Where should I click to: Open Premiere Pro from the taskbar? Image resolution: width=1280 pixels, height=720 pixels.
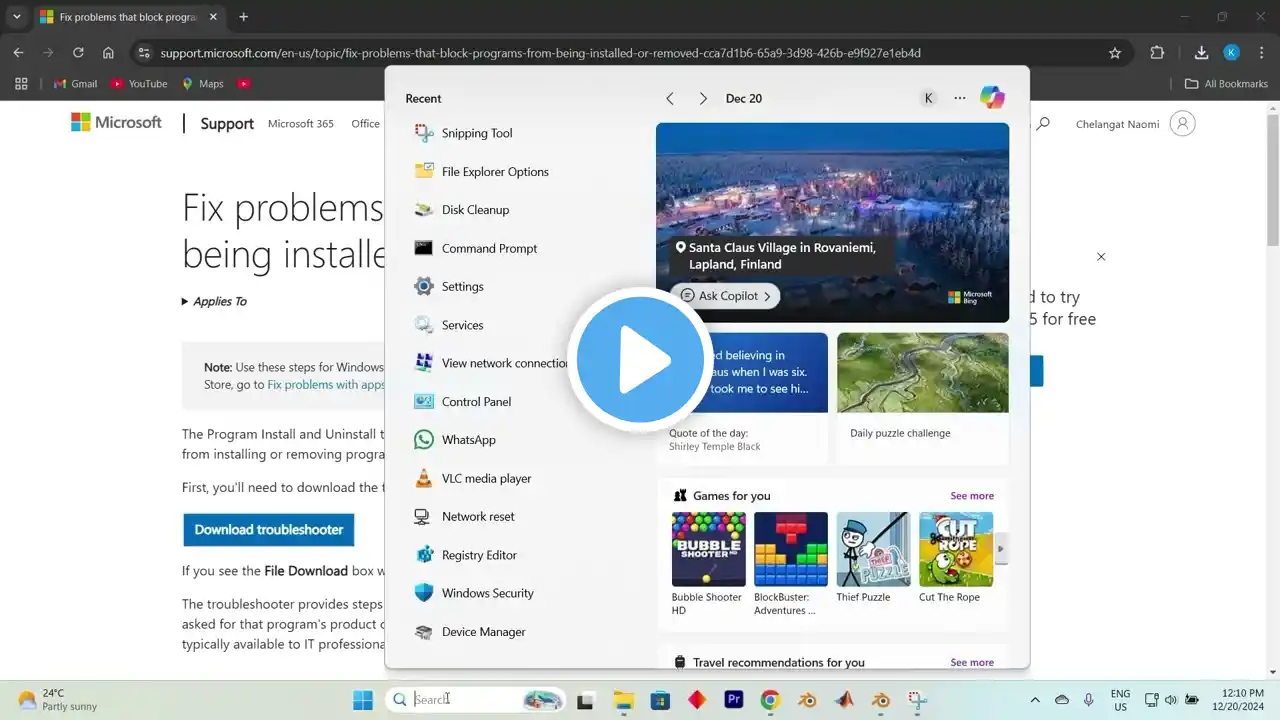click(x=734, y=700)
